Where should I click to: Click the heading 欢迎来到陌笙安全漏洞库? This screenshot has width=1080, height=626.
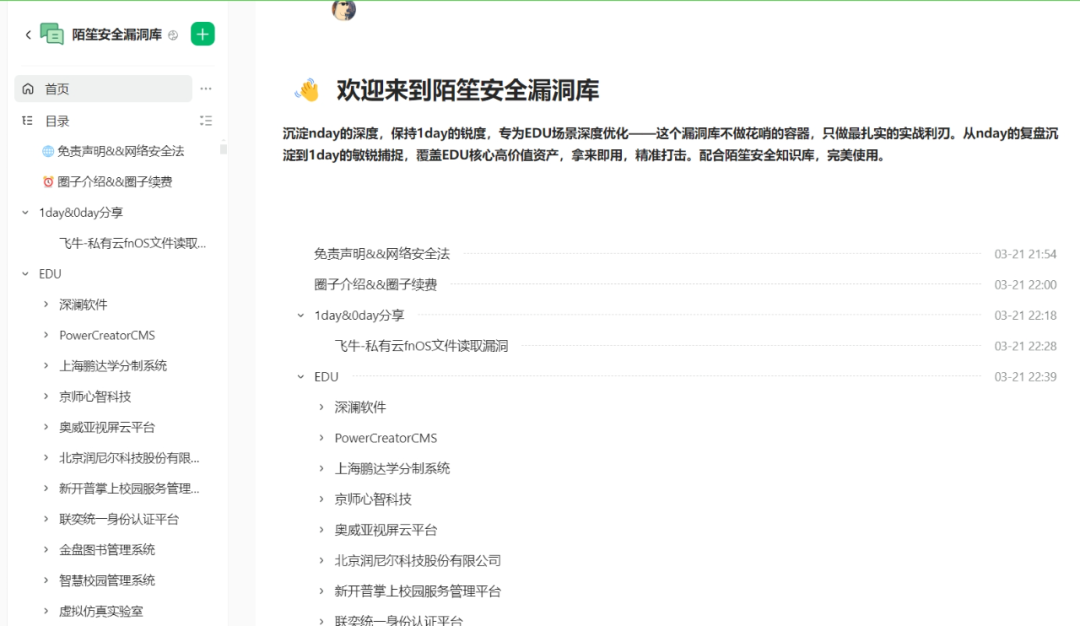point(468,90)
